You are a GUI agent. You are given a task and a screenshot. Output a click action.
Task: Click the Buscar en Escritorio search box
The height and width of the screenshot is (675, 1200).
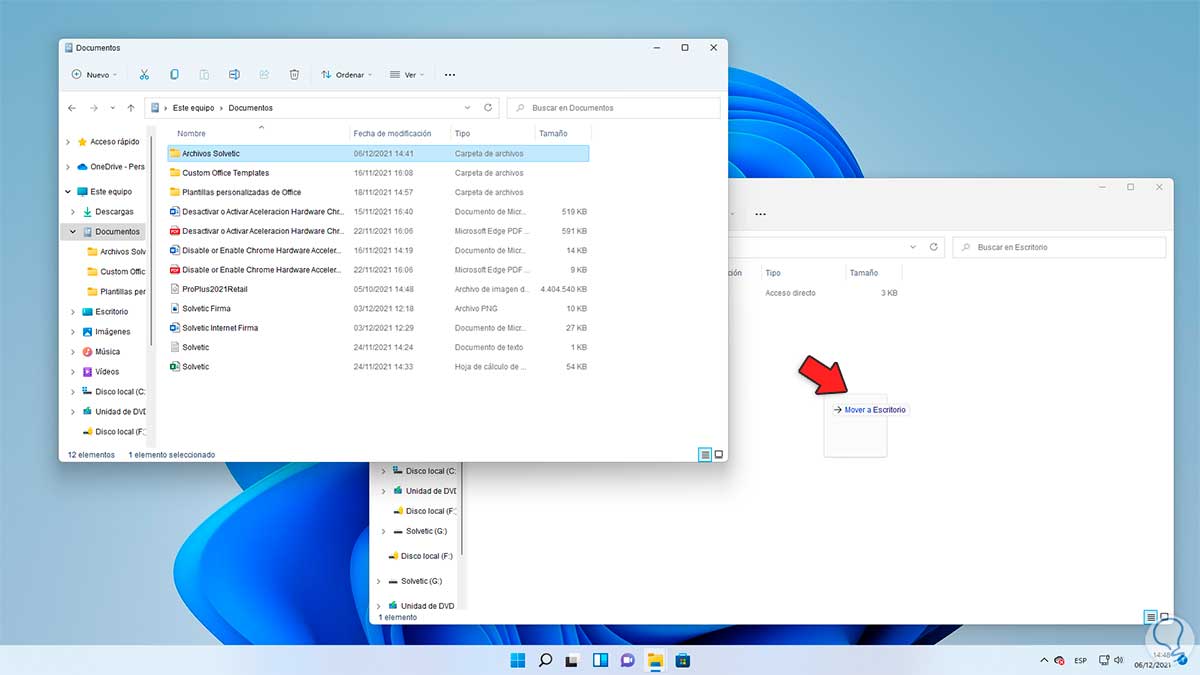point(1059,247)
